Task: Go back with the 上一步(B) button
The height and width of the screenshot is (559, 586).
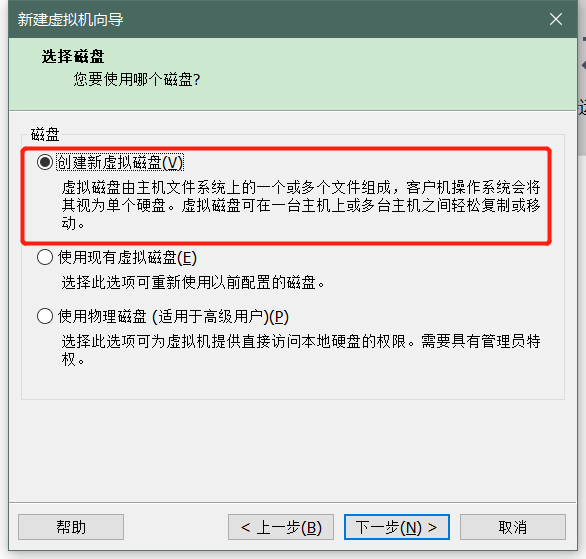Action: 281,527
